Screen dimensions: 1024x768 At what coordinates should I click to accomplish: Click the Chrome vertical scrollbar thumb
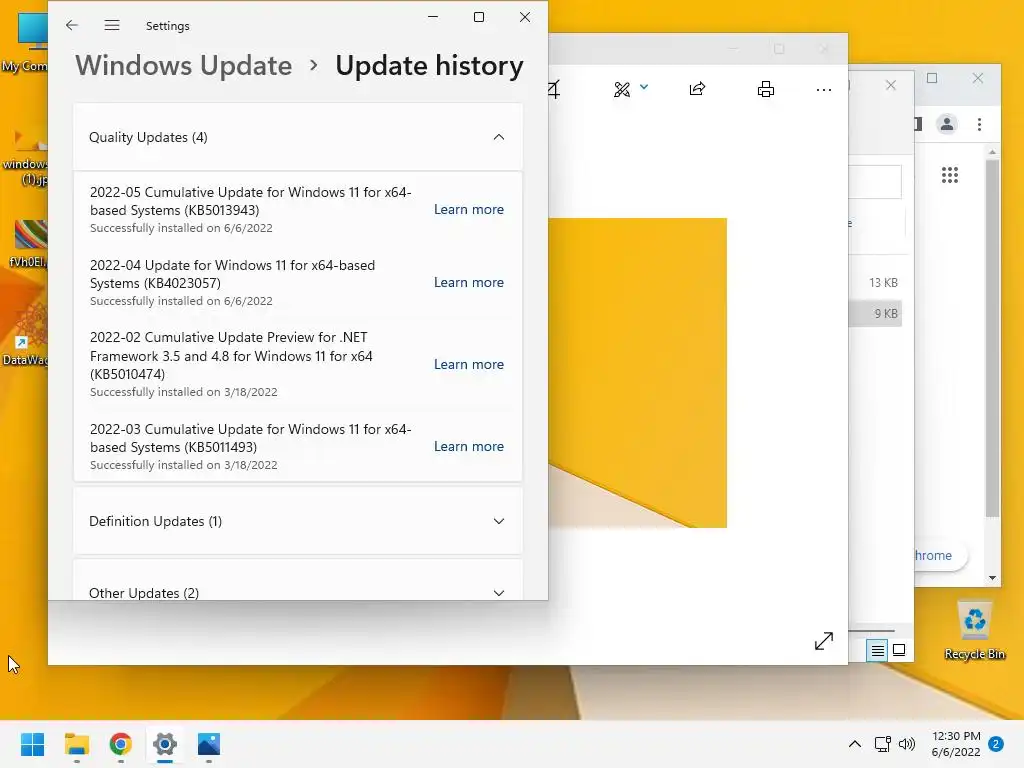point(993,337)
